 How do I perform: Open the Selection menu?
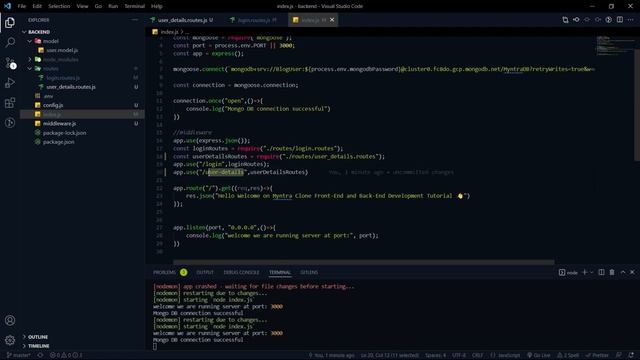(59, 6)
